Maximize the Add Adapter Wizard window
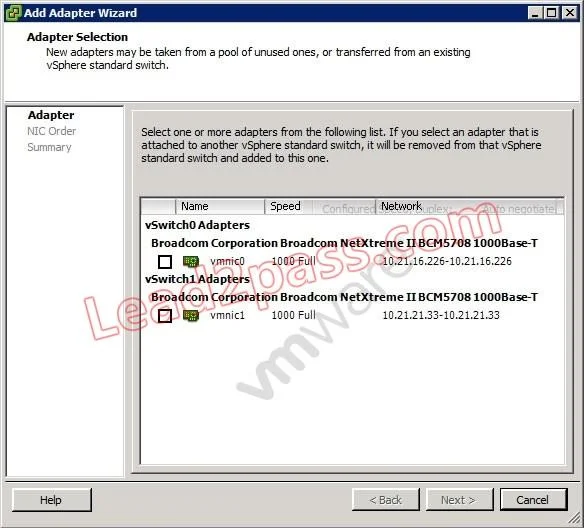 (551, 13)
